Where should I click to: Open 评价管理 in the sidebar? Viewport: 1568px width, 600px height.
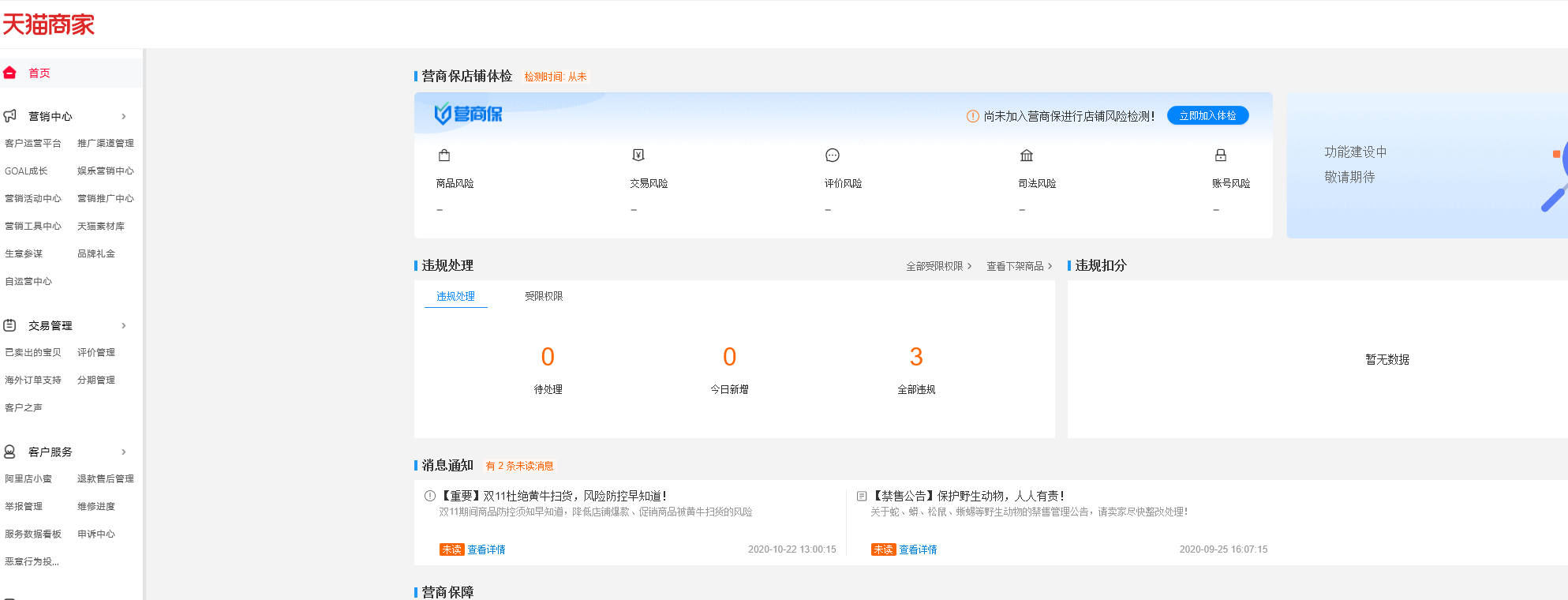point(96,352)
